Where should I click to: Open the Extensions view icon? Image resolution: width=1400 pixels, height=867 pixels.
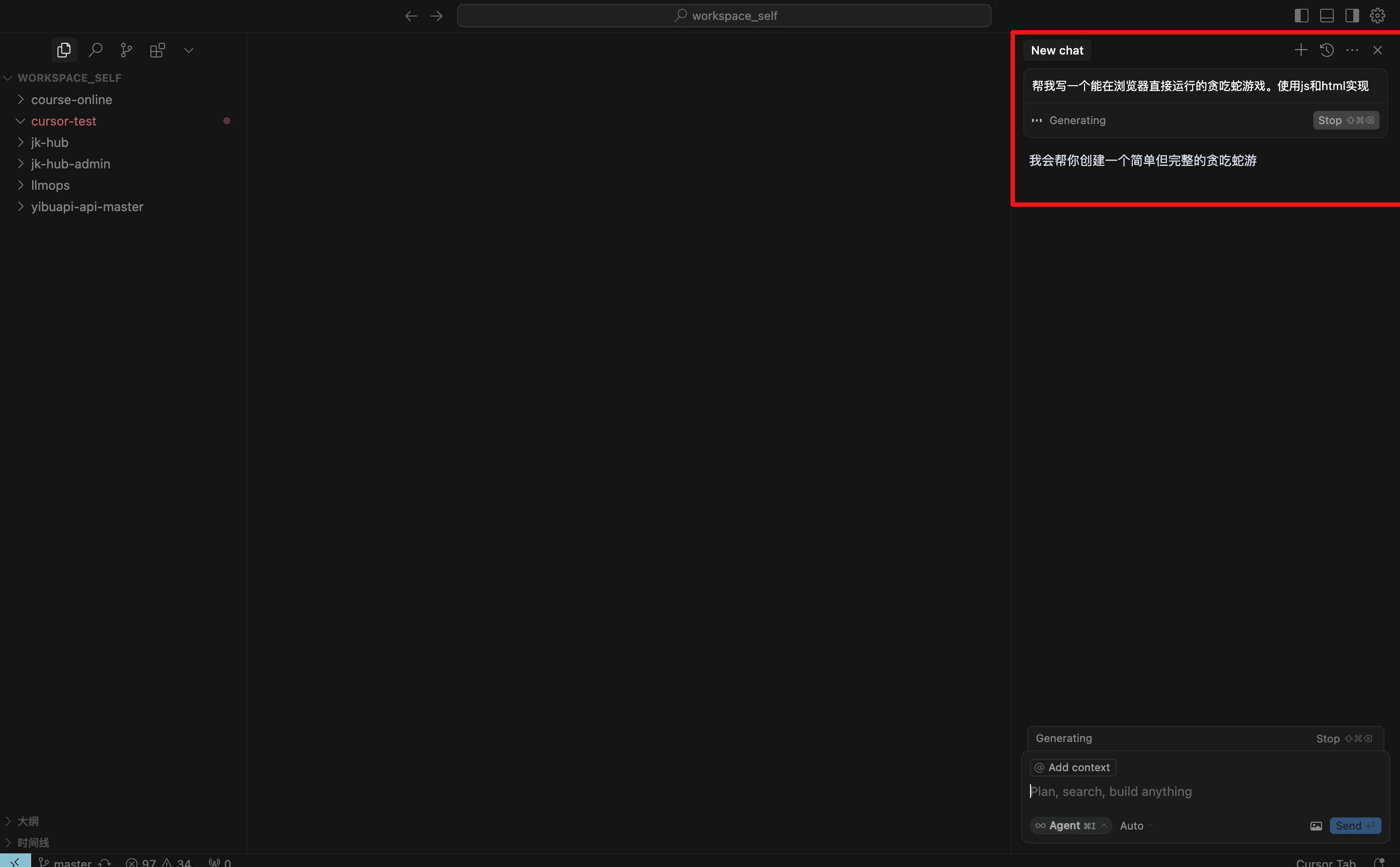[157, 51]
